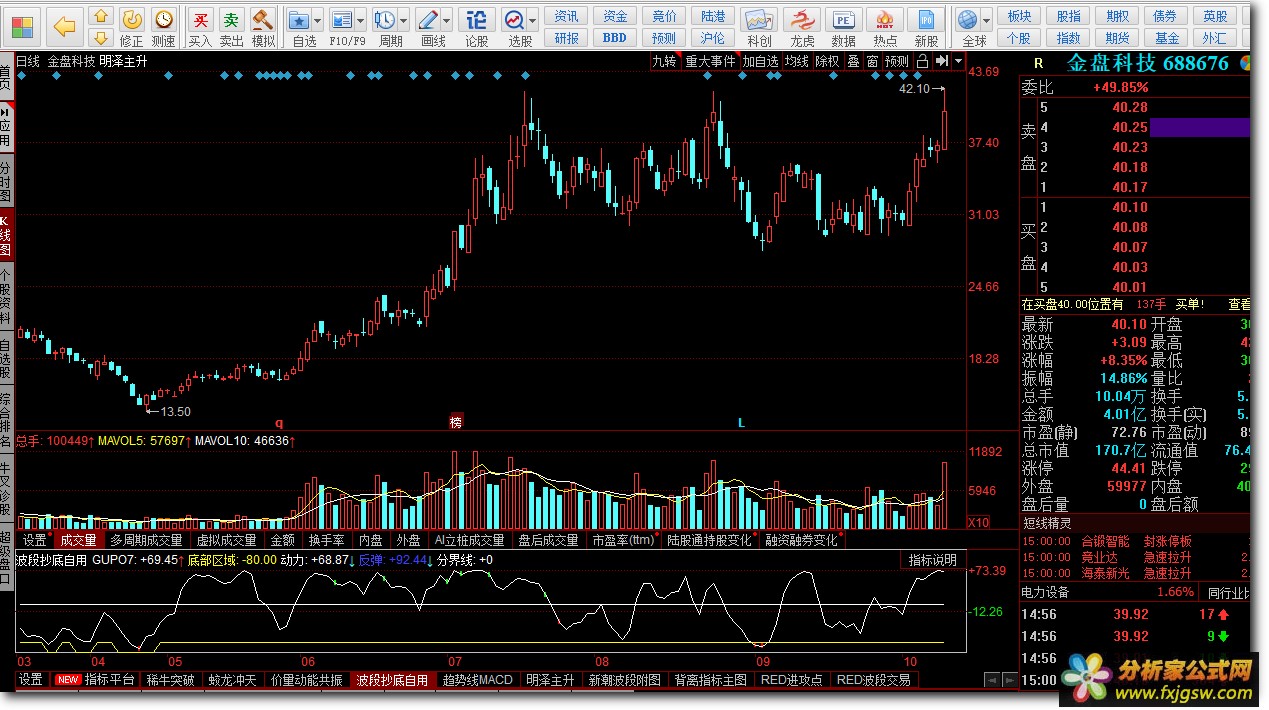Toggle the 叠 overlay option

click(853, 61)
